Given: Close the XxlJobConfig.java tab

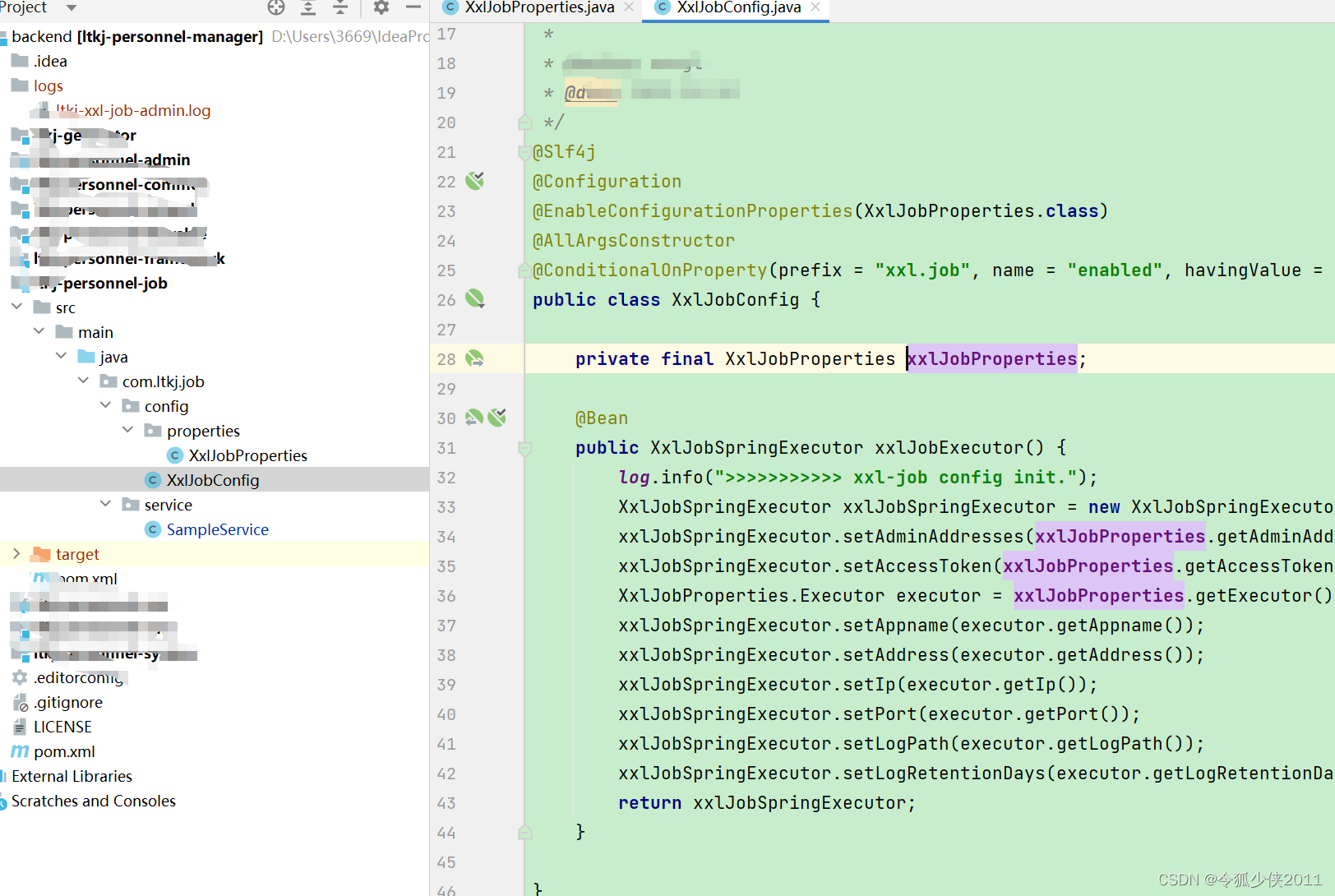Looking at the screenshot, I should (815, 7).
